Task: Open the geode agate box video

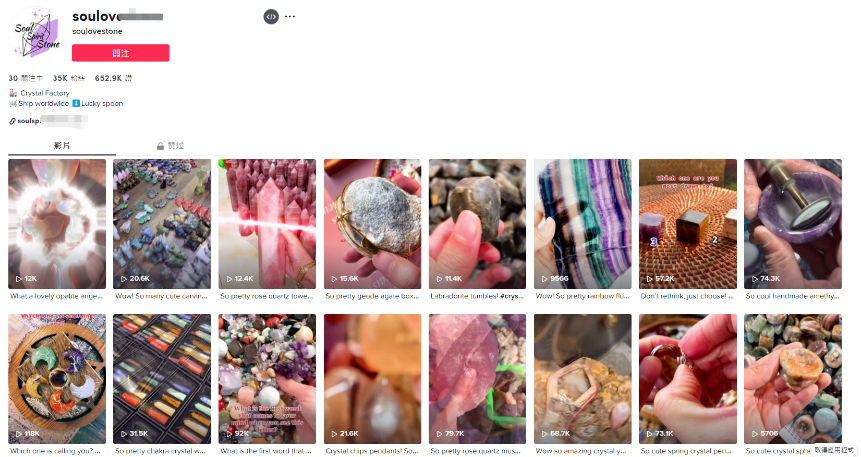Action: (372, 224)
